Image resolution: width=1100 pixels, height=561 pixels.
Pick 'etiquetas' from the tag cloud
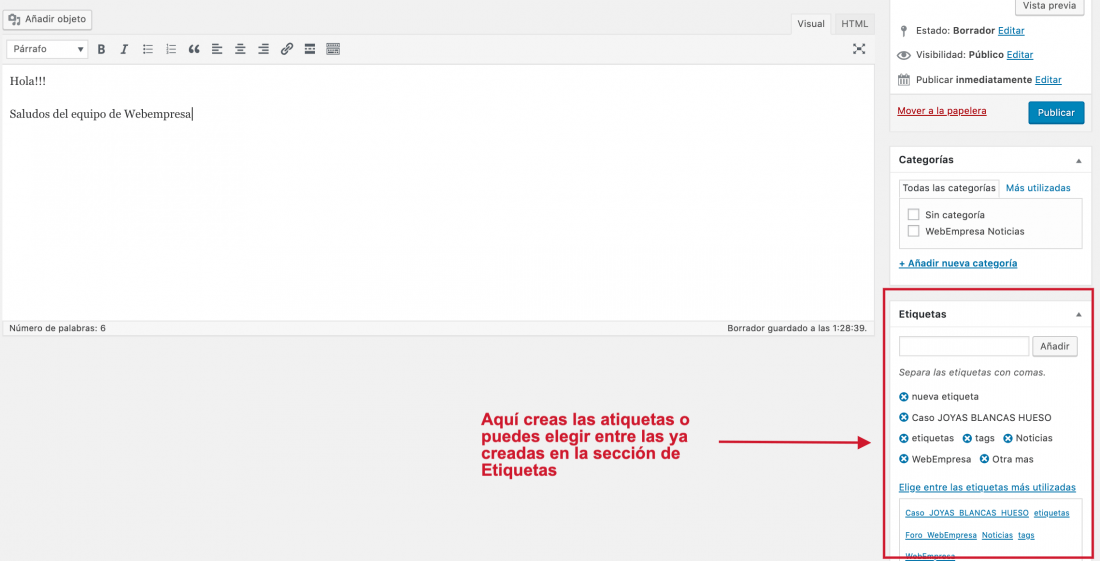click(1052, 513)
